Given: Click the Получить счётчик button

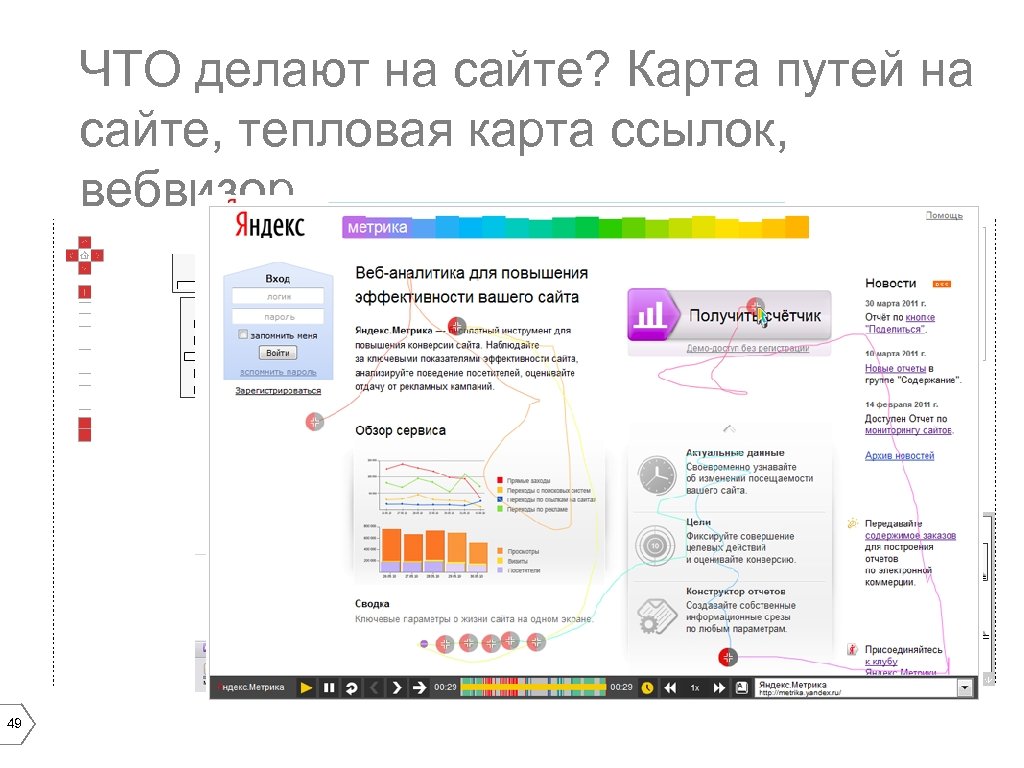Looking at the screenshot, I should (x=729, y=315).
